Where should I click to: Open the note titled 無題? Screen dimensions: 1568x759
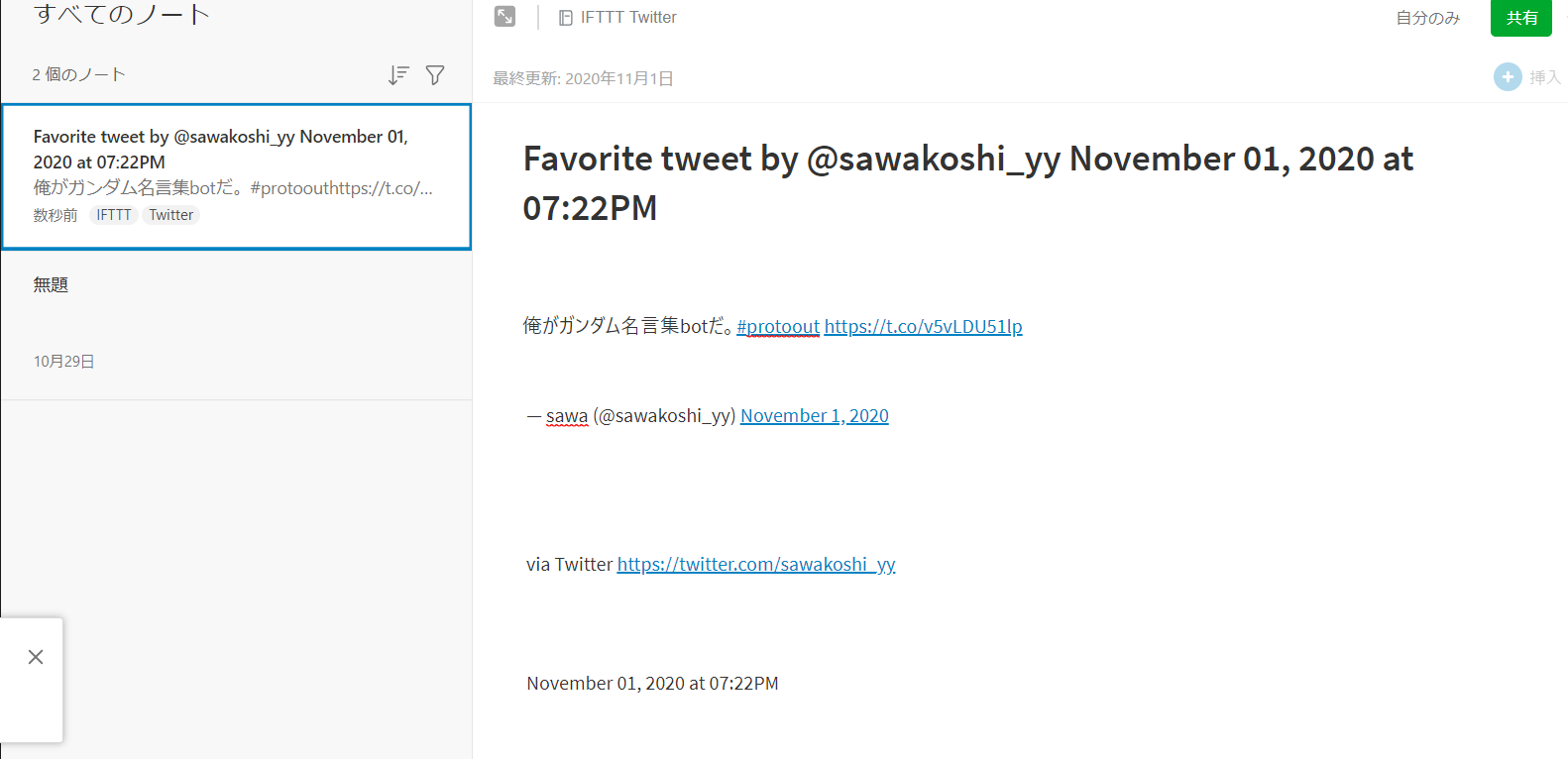click(x=236, y=324)
